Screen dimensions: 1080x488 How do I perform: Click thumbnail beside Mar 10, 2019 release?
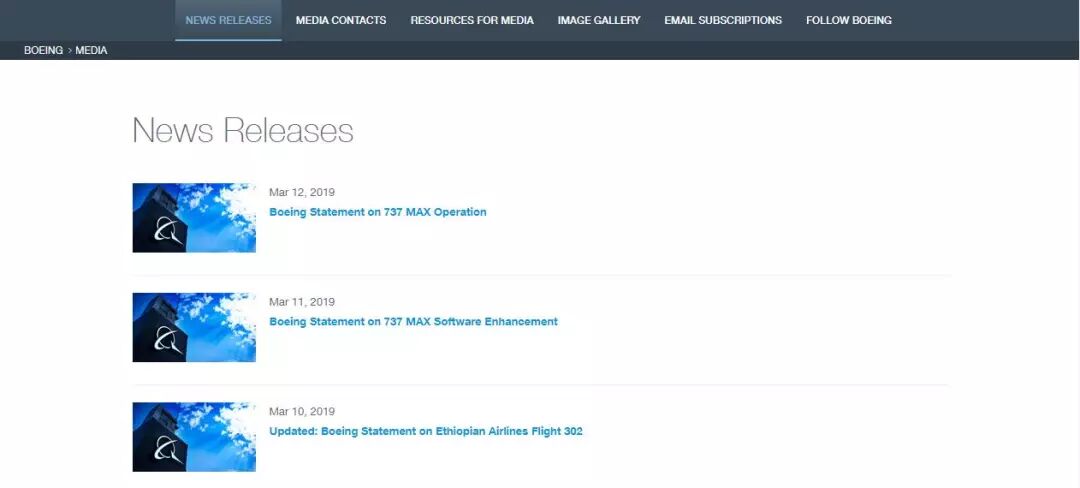click(x=194, y=437)
